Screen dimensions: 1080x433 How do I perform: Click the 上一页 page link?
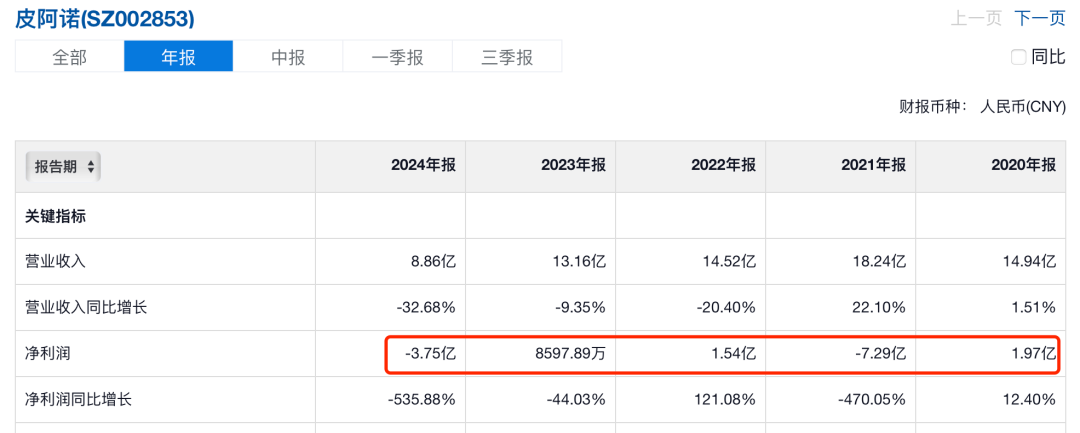point(976,18)
